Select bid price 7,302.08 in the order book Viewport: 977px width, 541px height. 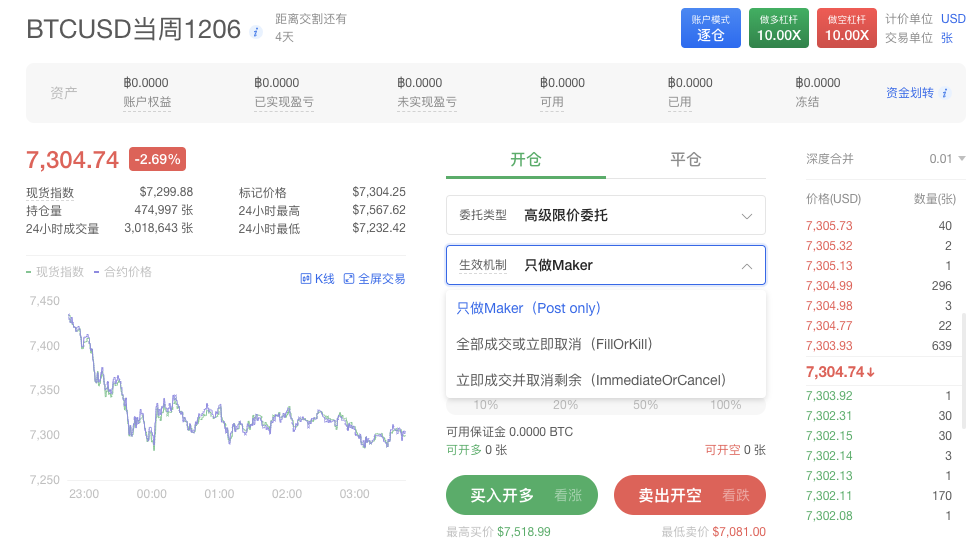[x=829, y=515]
